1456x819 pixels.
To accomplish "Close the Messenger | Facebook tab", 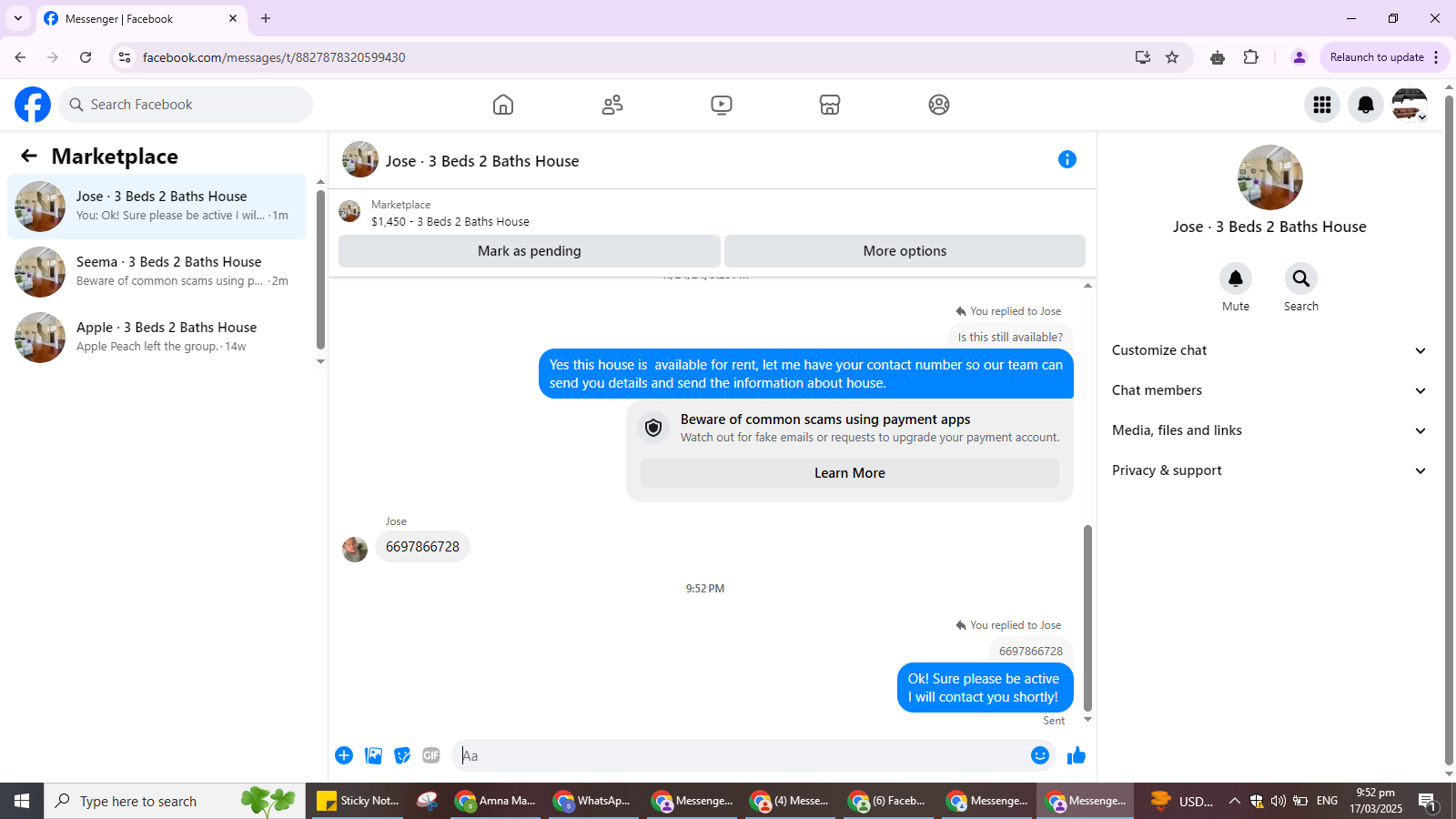I will click(233, 18).
